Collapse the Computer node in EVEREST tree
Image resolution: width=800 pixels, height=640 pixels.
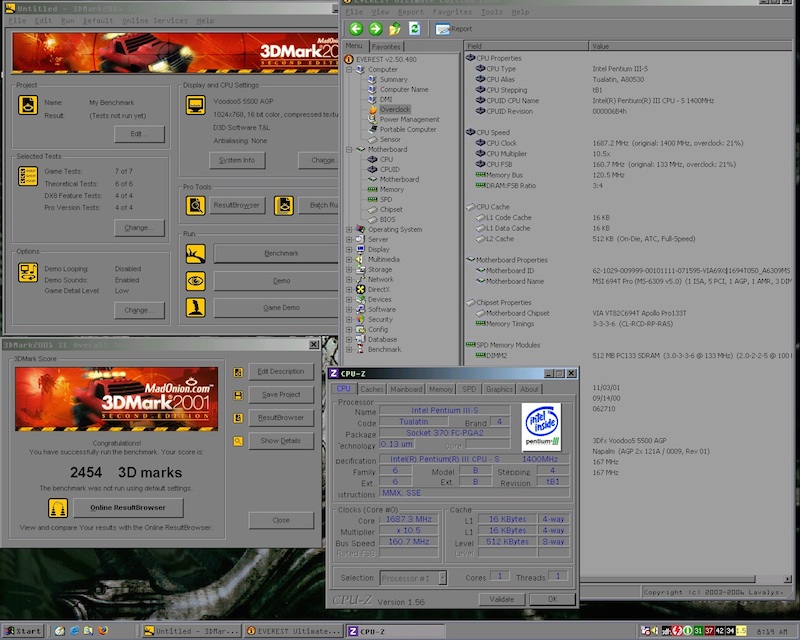[x=349, y=69]
